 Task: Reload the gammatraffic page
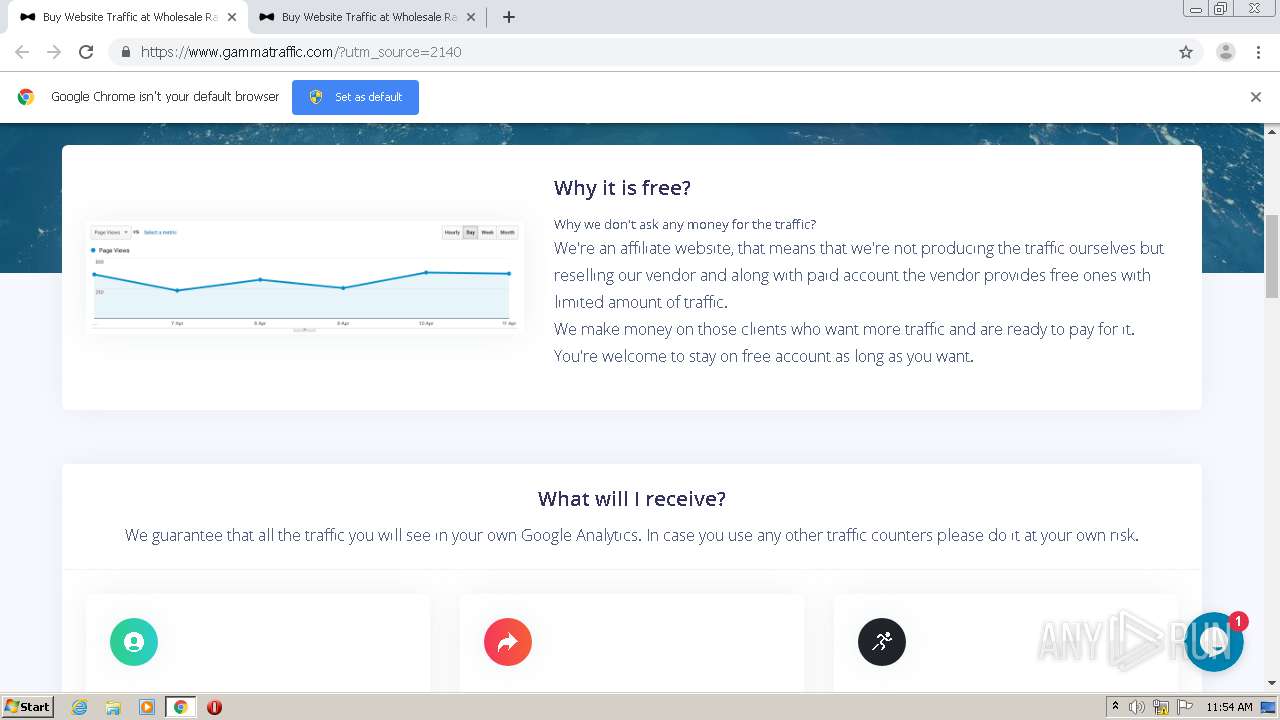click(86, 52)
